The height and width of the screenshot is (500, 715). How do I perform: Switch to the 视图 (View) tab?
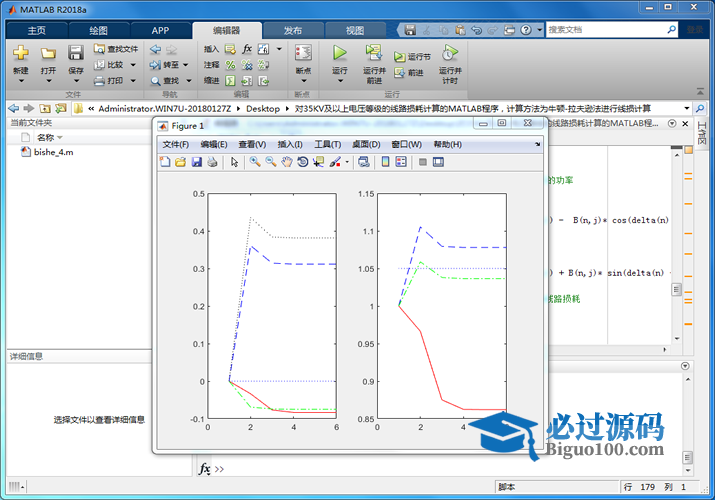pos(355,31)
